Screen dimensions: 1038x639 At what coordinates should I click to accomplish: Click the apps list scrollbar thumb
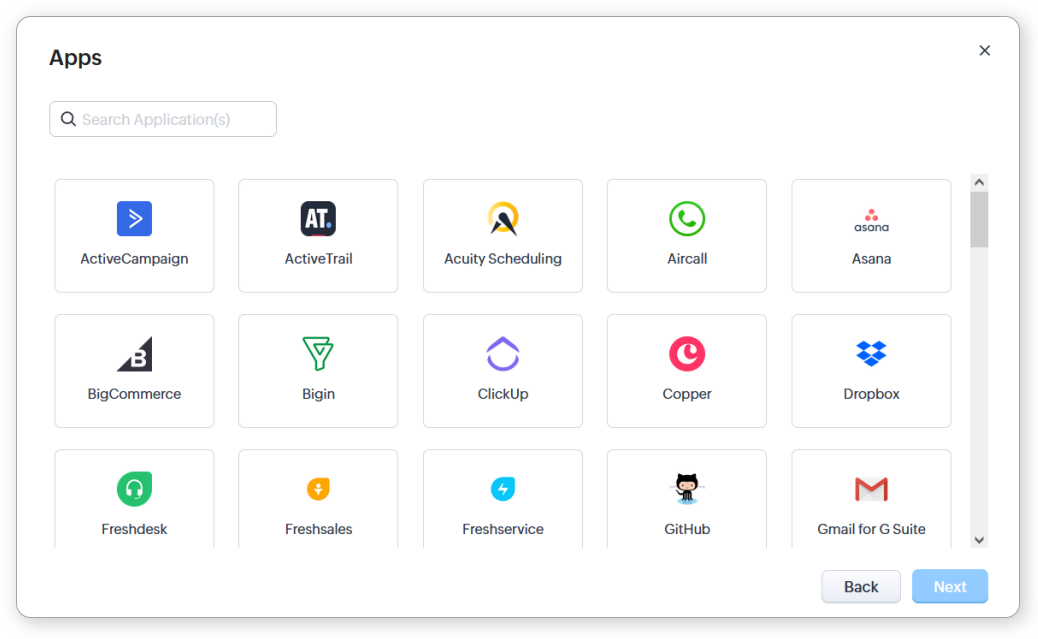979,219
